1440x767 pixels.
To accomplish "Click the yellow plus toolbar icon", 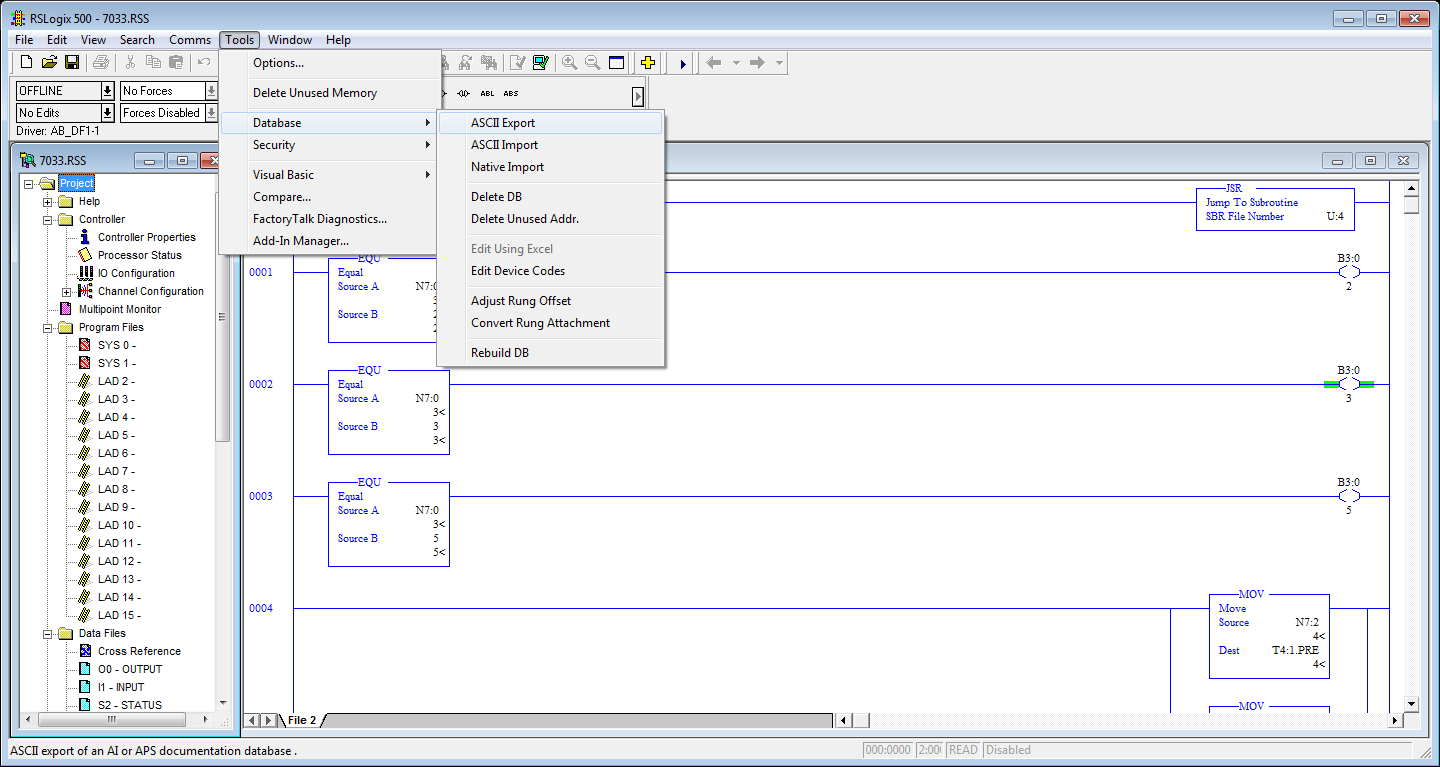I will click(648, 62).
